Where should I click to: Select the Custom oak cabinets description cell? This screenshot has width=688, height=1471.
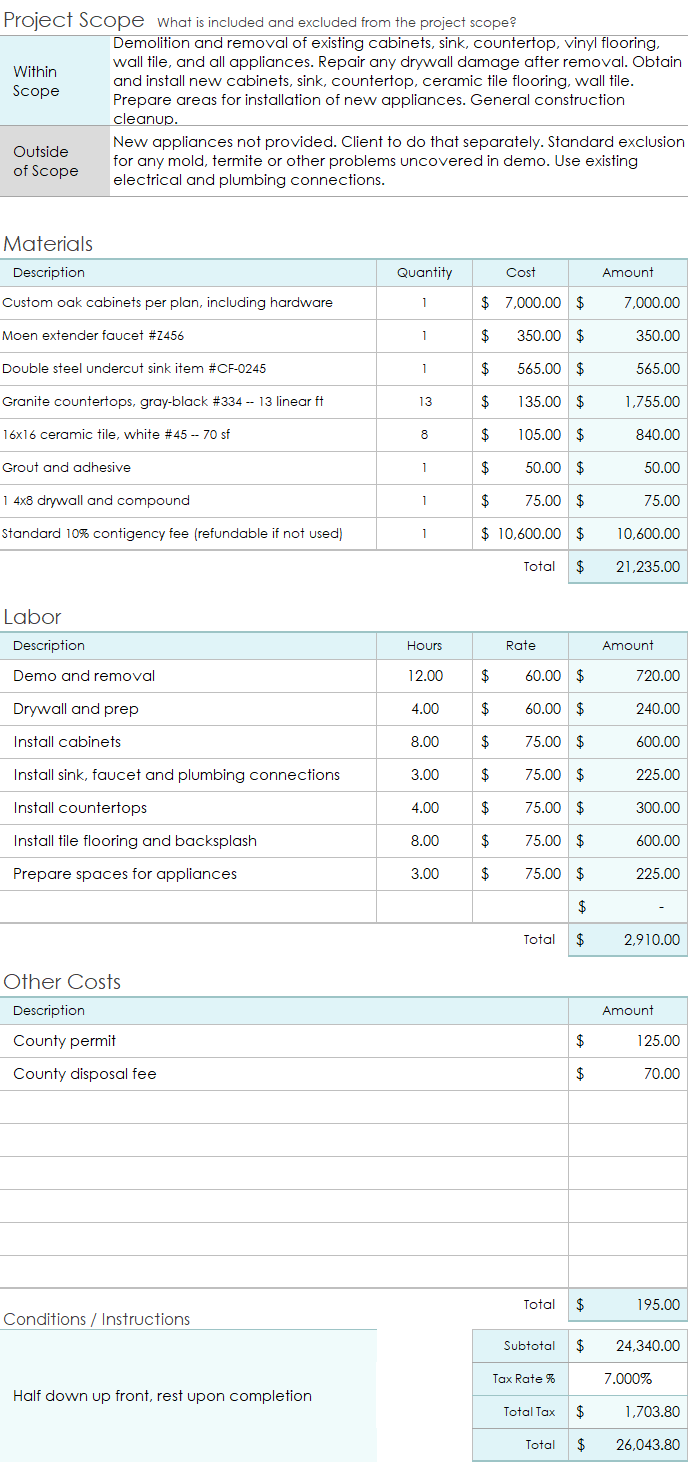188,303
